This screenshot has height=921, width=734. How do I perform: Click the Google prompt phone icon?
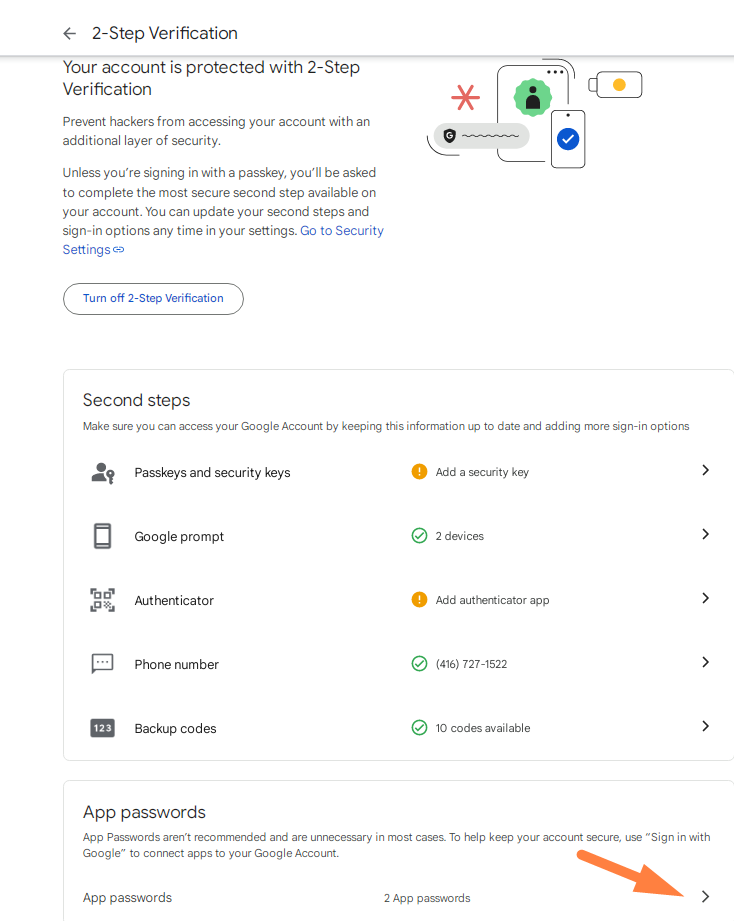[103, 536]
